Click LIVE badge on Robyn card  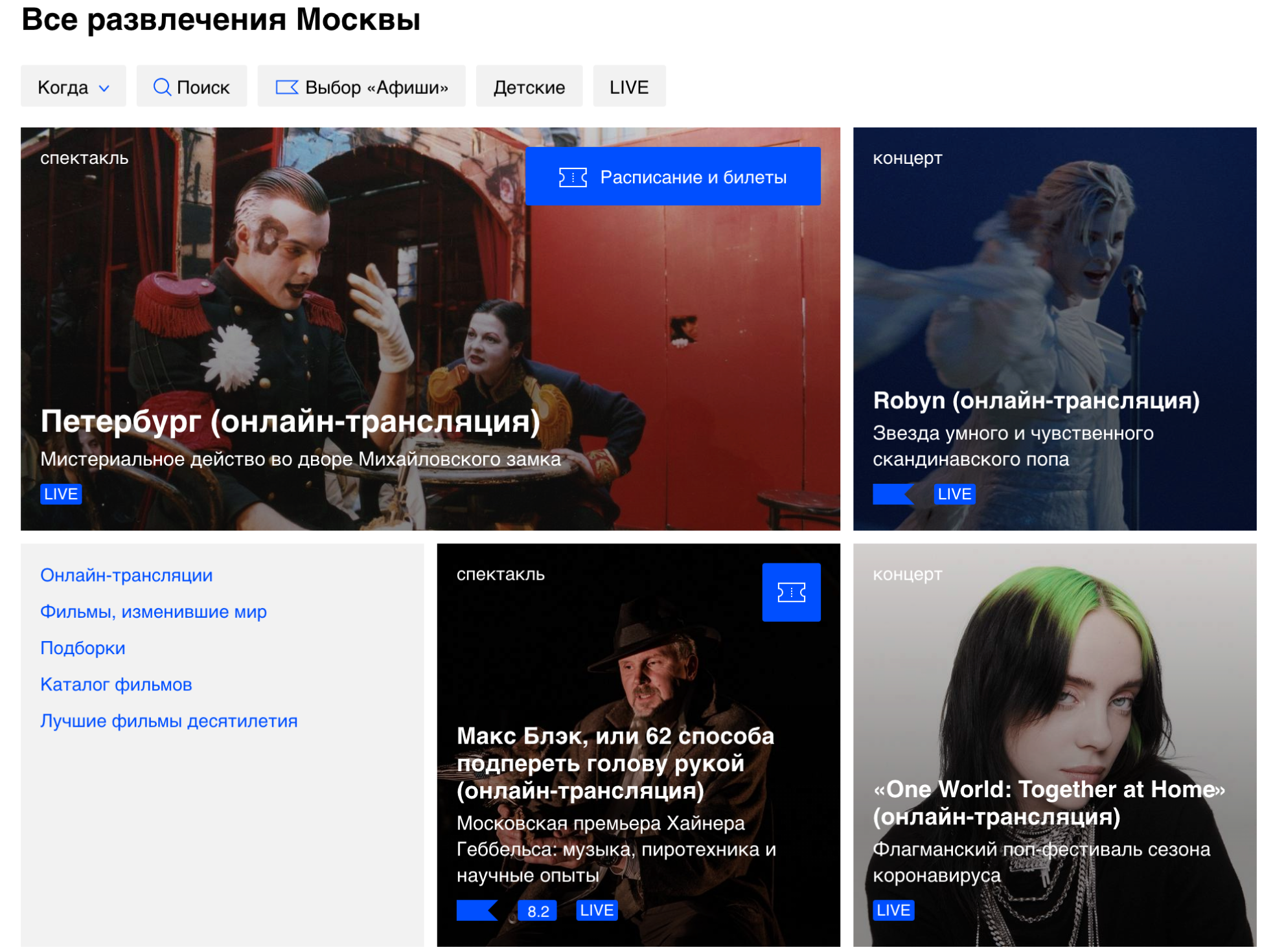click(954, 494)
